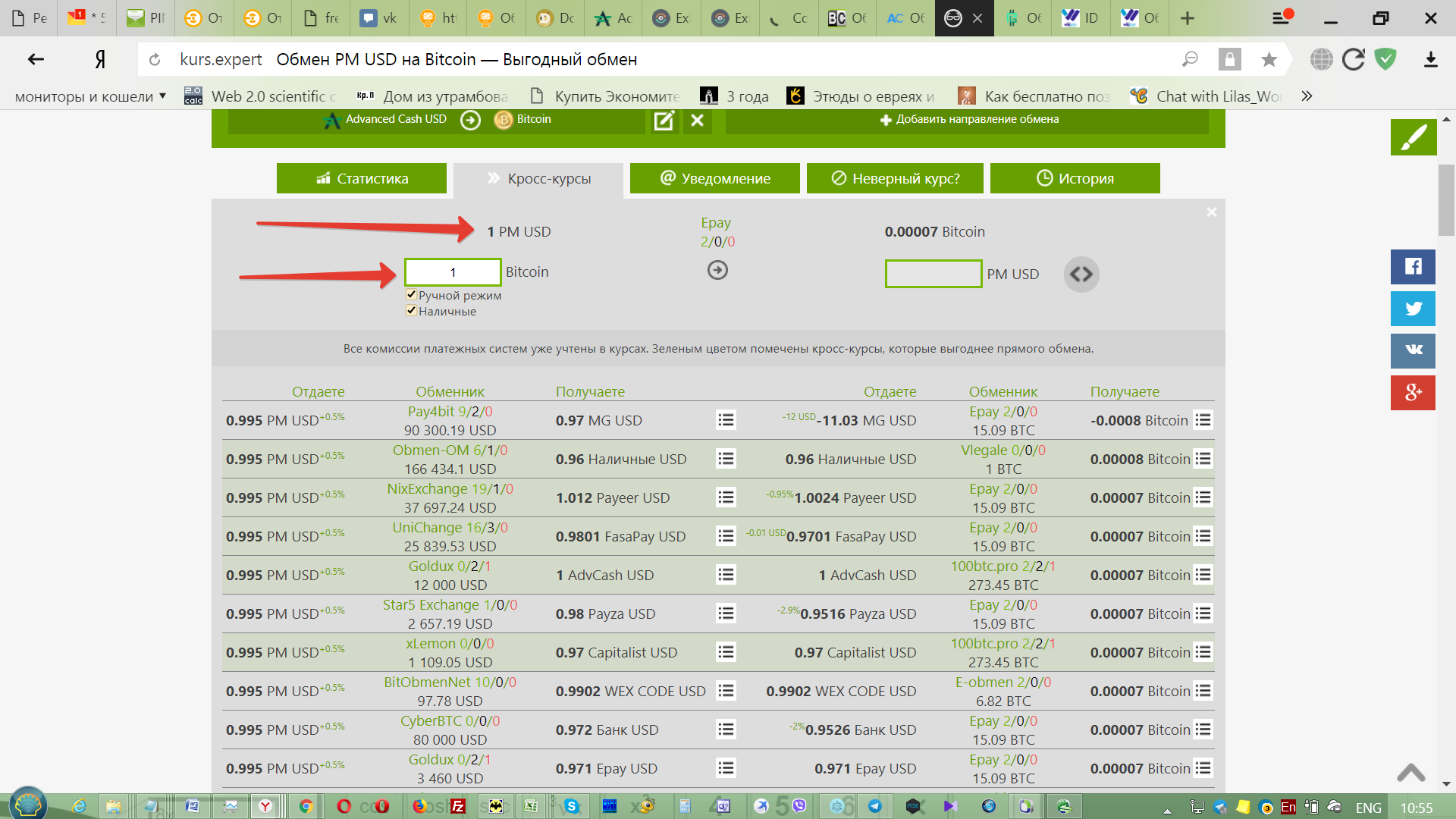
Task: Open downloads arrow icon in browser toolbar
Action: [x=1431, y=59]
